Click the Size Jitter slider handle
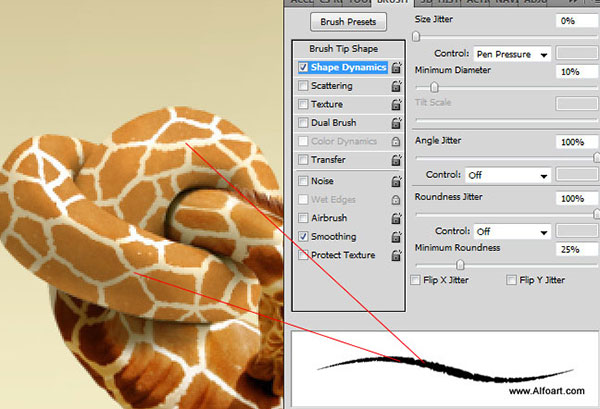The height and width of the screenshot is (409, 600). coord(416,36)
